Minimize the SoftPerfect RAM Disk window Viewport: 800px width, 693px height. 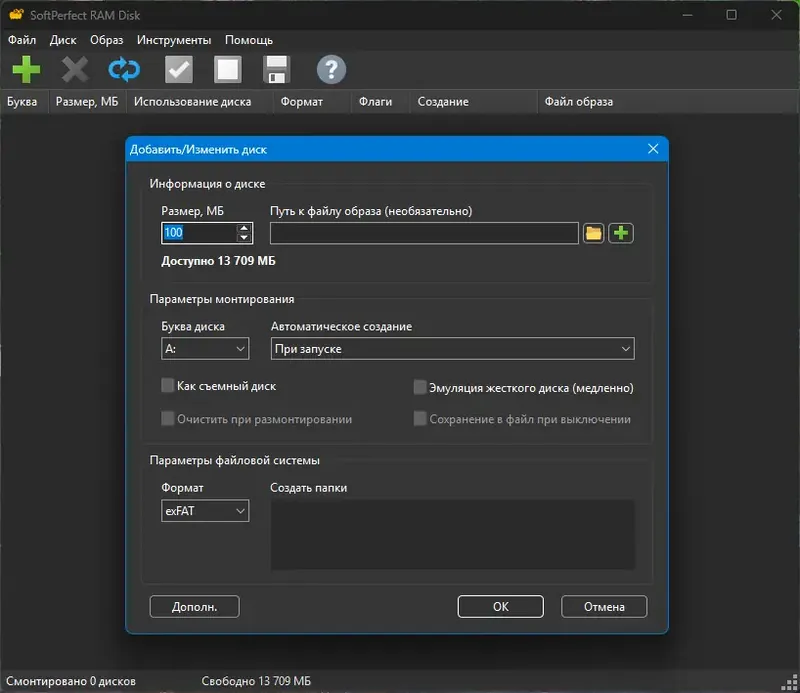688,15
